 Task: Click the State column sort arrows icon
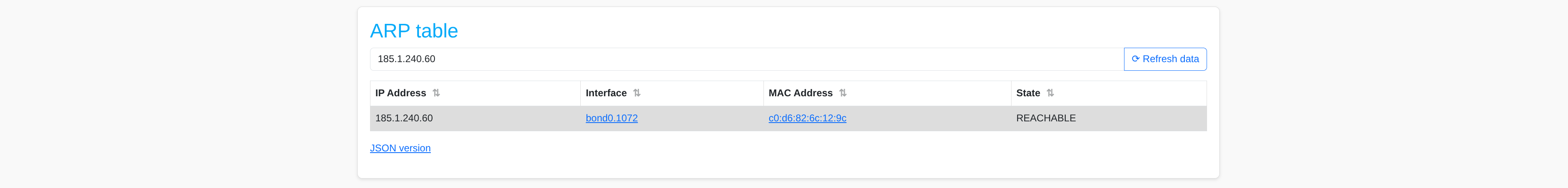point(1050,93)
